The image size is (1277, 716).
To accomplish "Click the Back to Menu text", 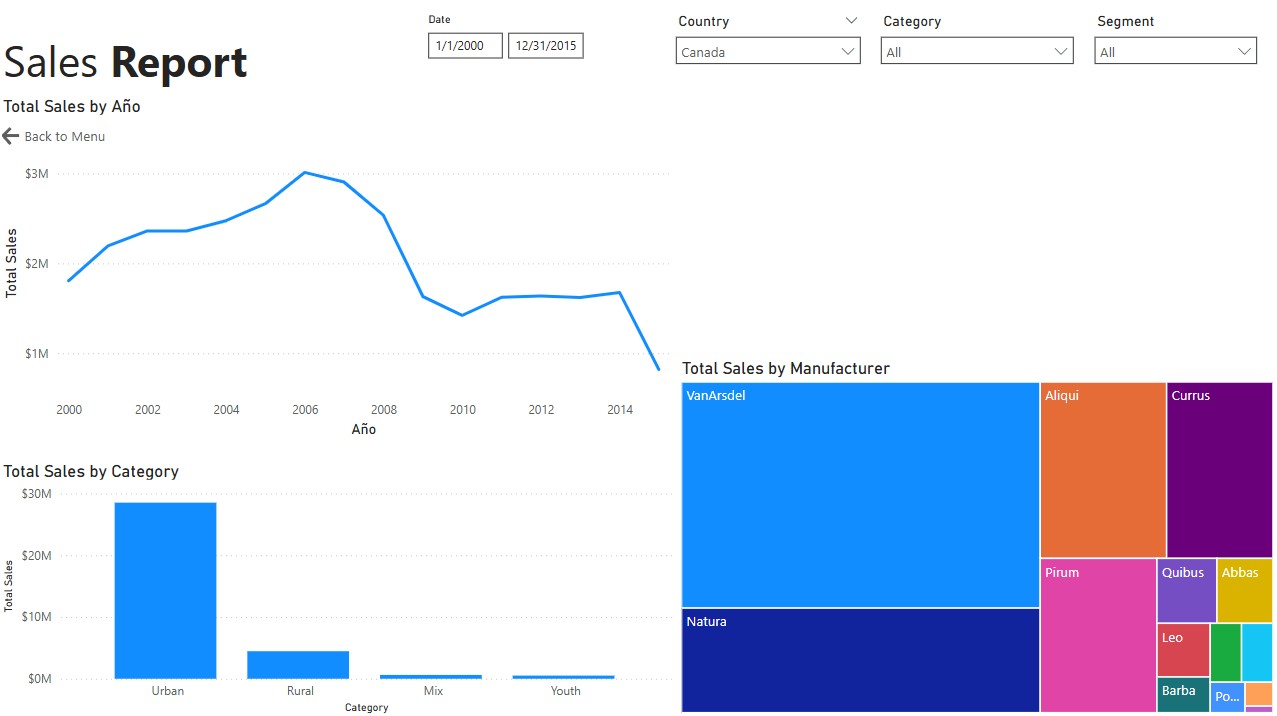I will pyautogui.click(x=64, y=136).
